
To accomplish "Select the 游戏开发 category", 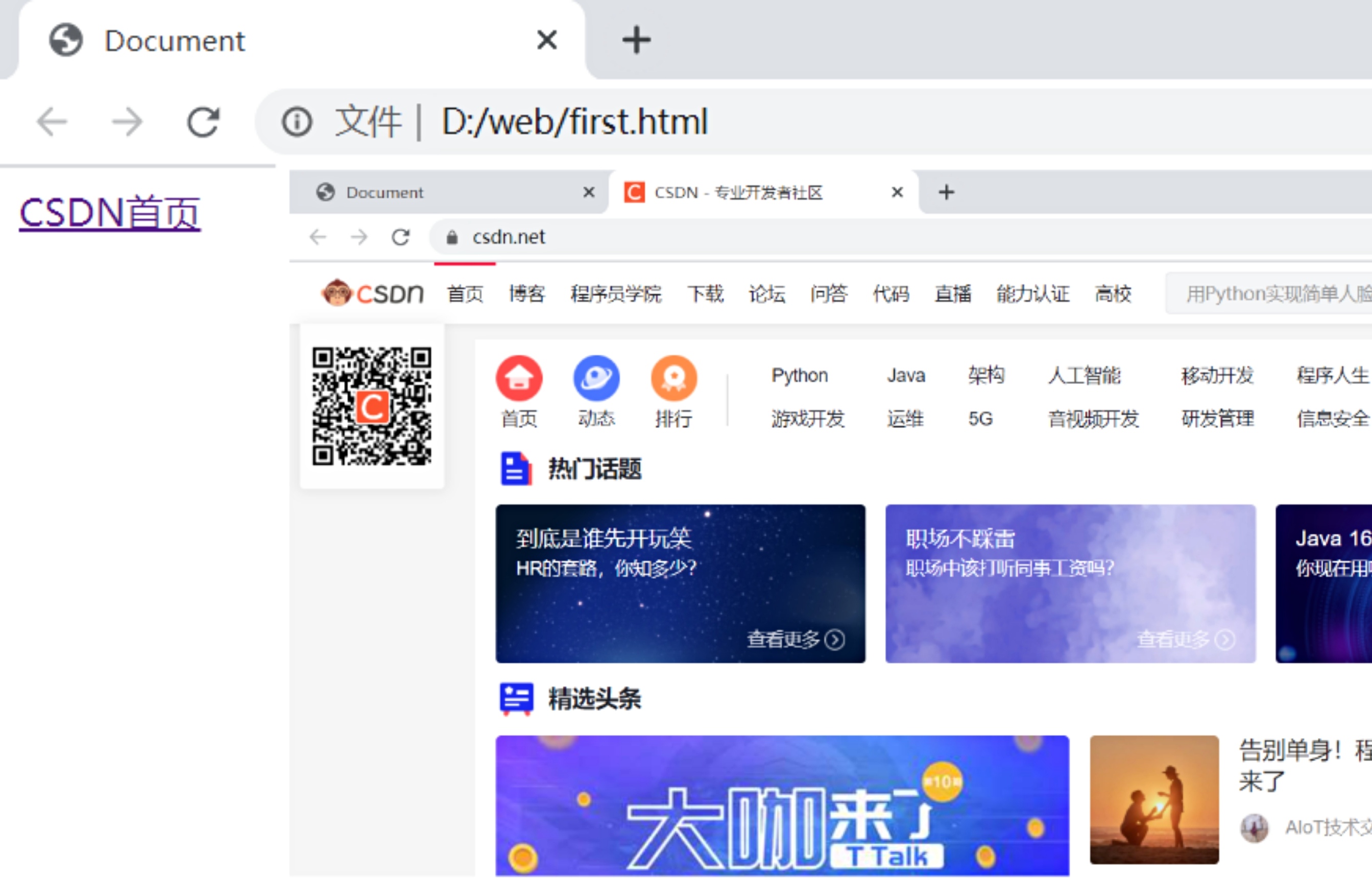I will [x=808, y=419].
